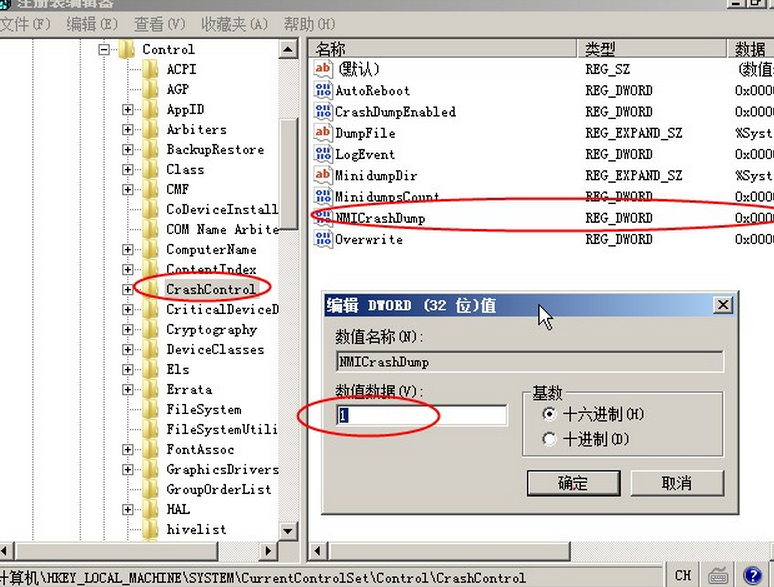Click the folder icon for BackupRestore

[151, 149]
